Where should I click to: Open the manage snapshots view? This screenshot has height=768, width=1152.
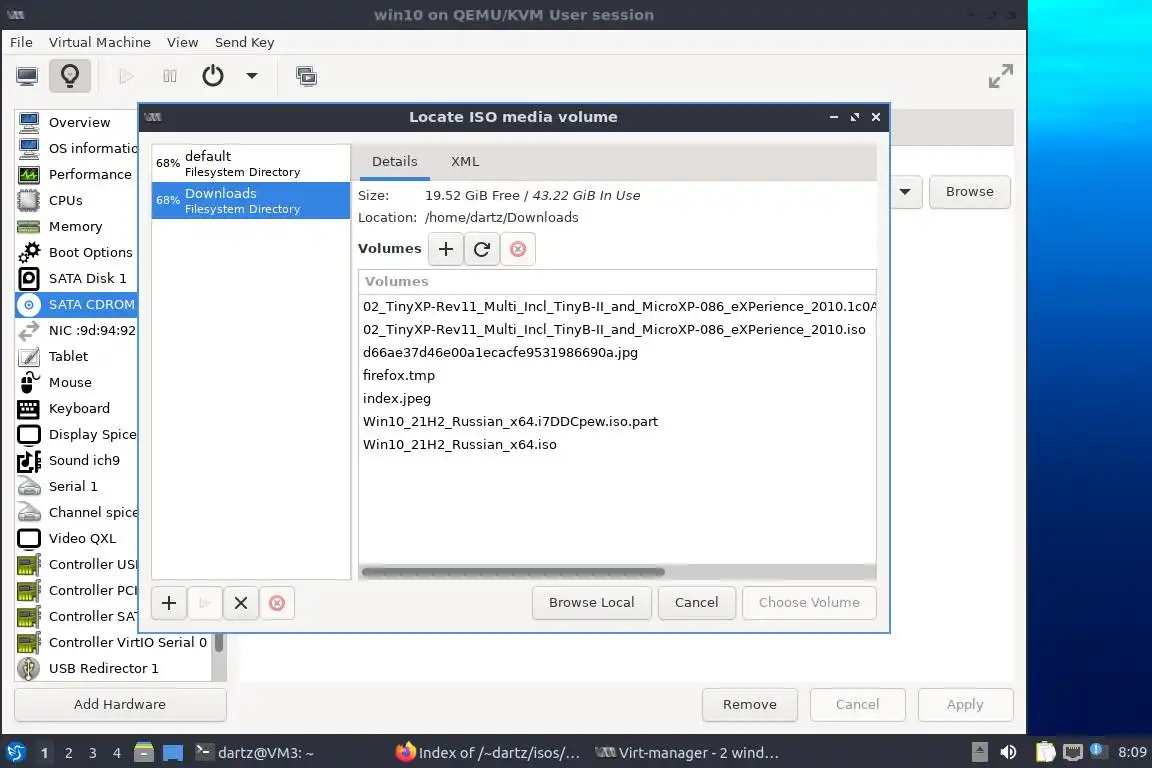click(x=306, y=76)
